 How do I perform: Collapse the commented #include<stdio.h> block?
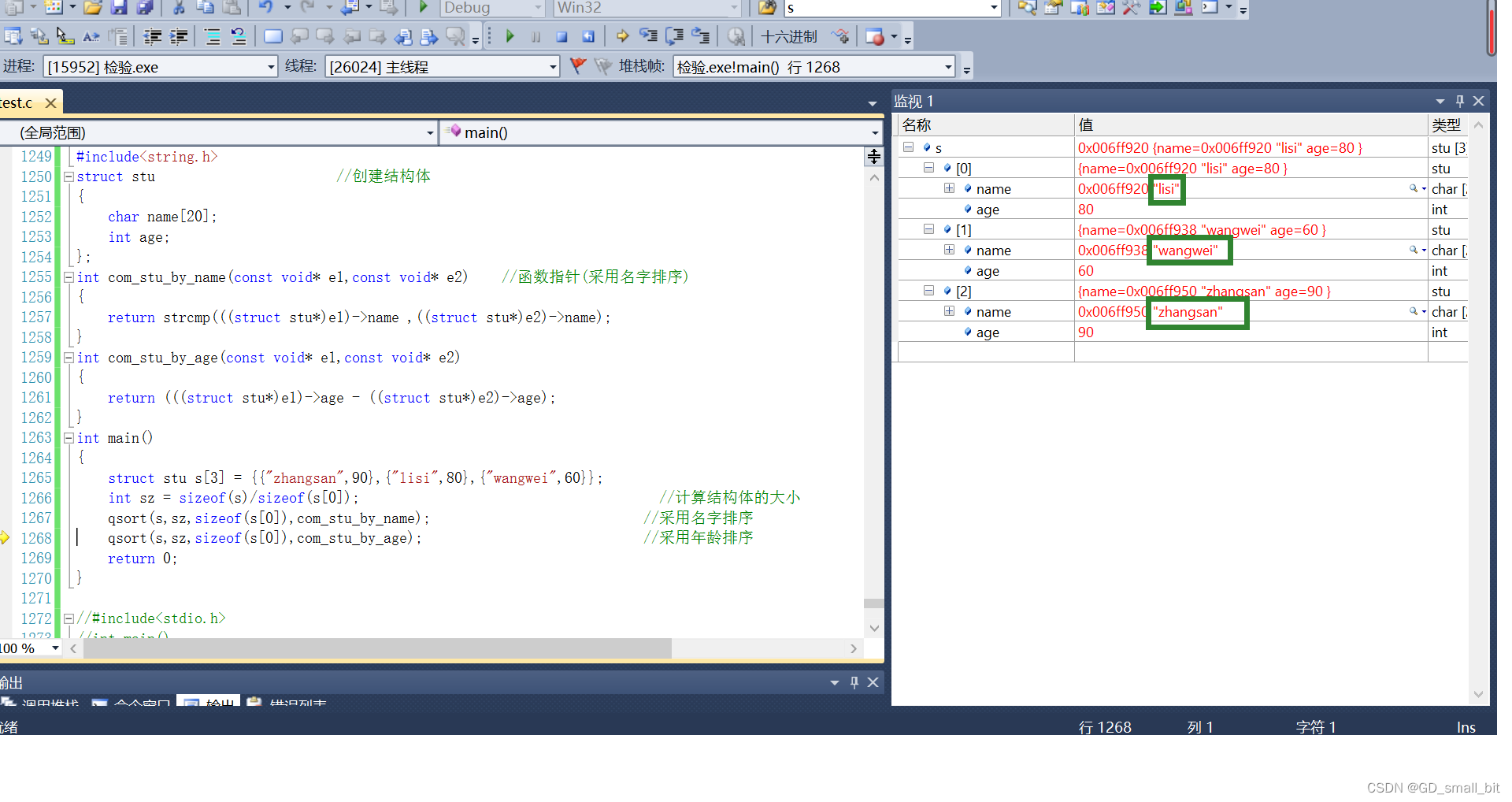click(69, 619)
